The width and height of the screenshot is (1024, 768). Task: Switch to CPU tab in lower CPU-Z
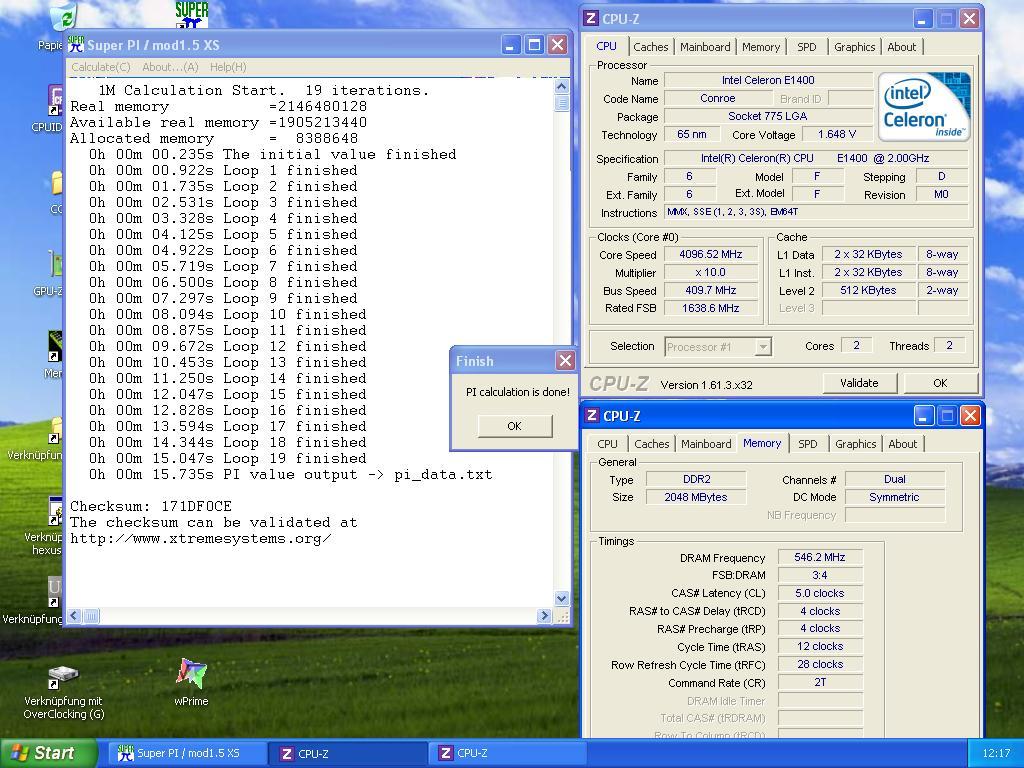pos(607,444)
